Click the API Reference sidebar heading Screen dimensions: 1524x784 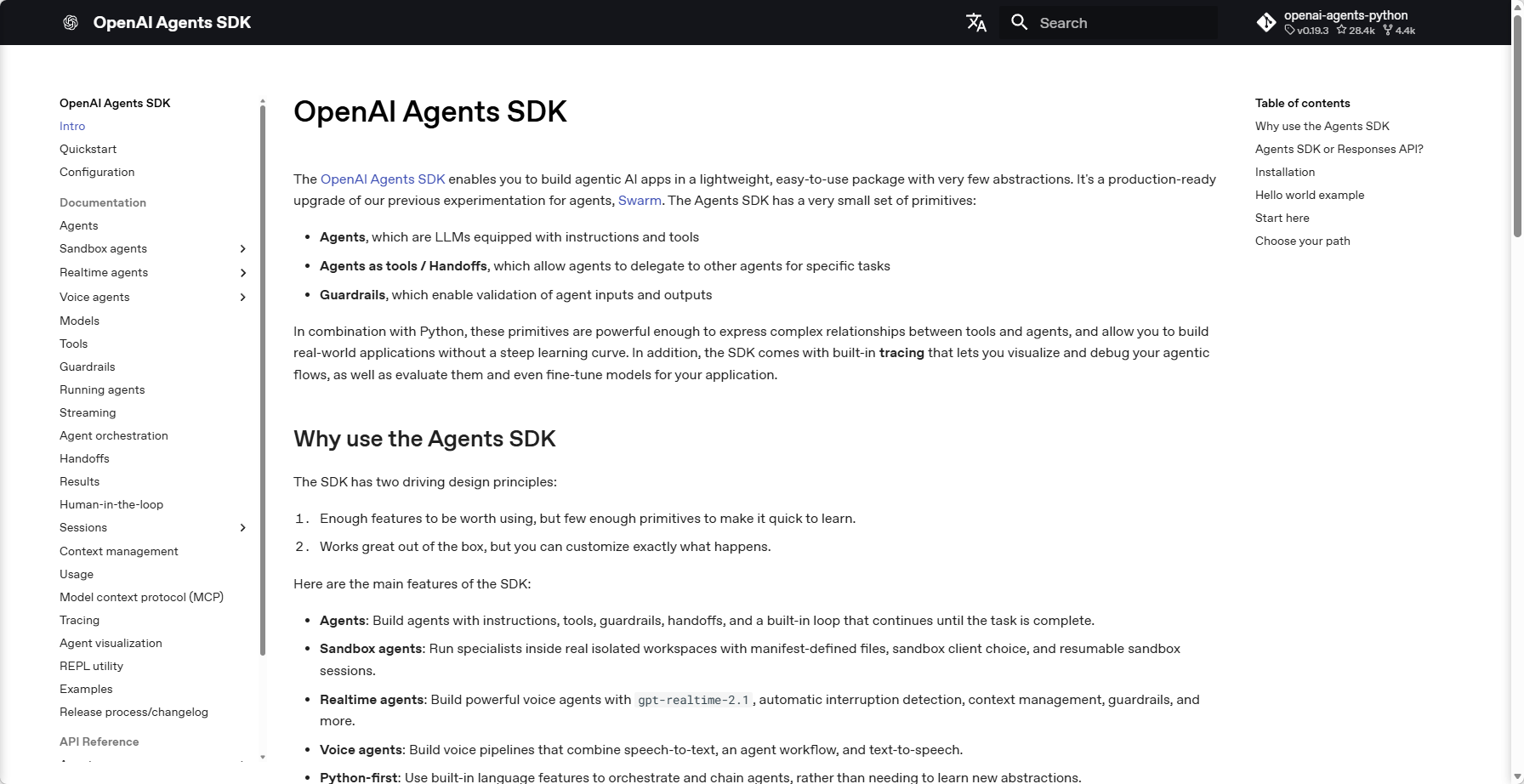click(x=99, y=741)
